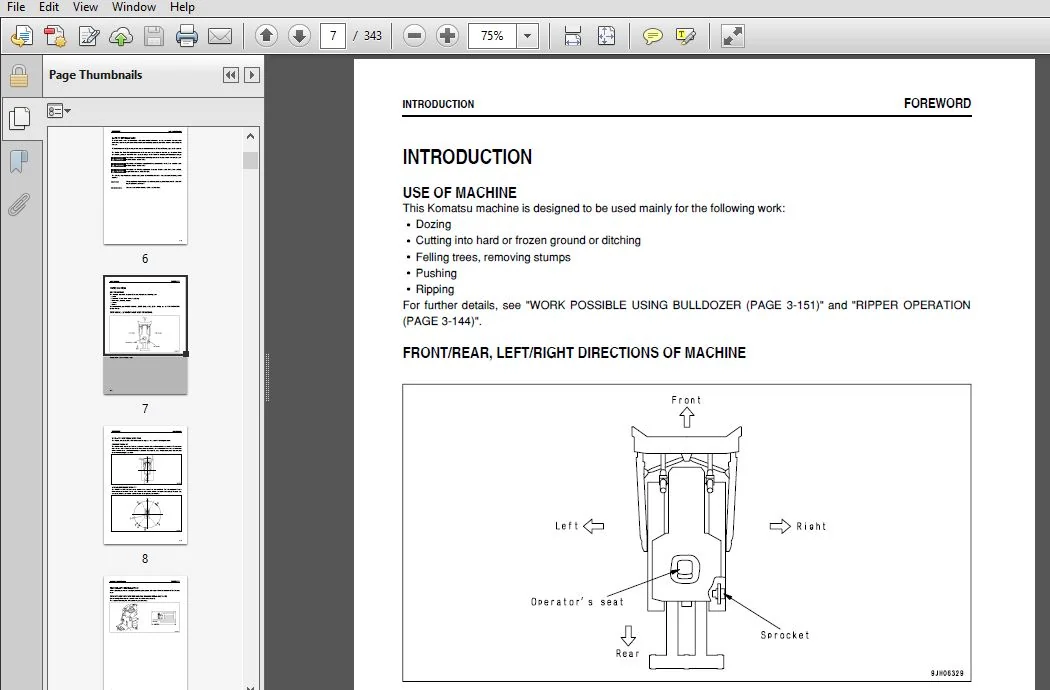Collapse the panel with double-arrow button
The image size is (1050, 690).
[231, 75]
